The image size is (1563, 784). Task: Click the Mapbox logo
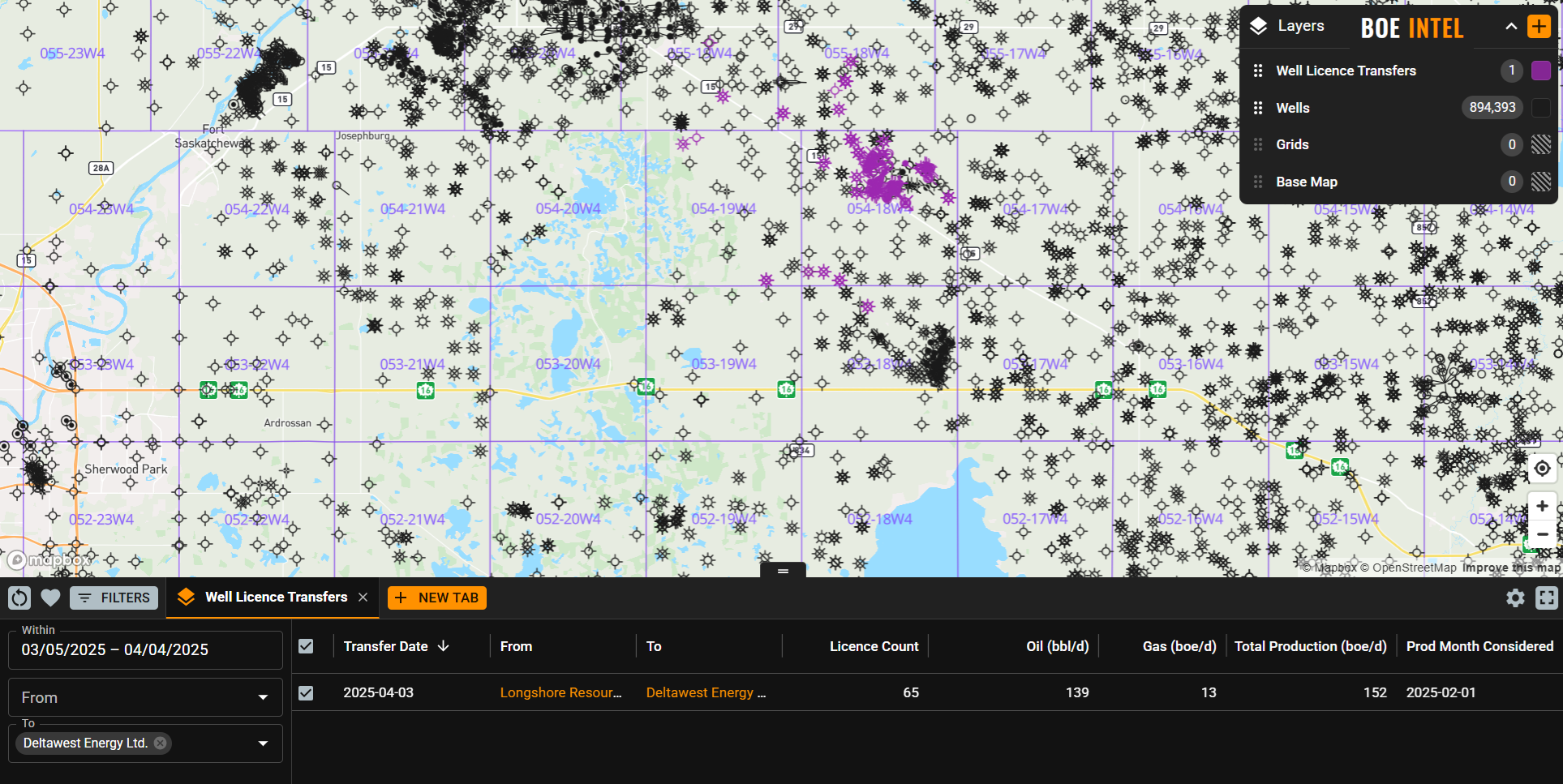click(50, 559)
